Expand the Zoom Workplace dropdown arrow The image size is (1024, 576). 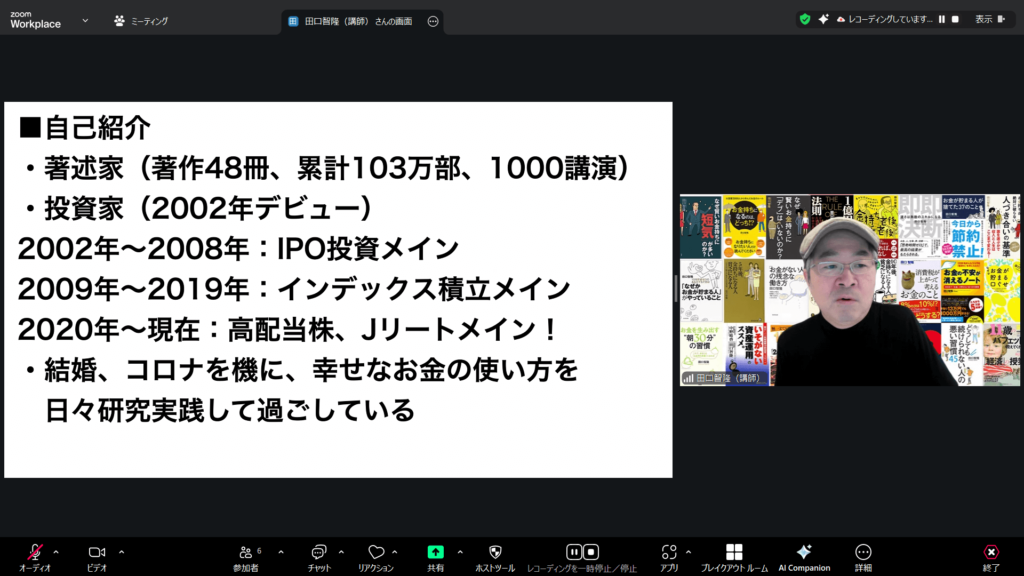[x=85, y=20]
